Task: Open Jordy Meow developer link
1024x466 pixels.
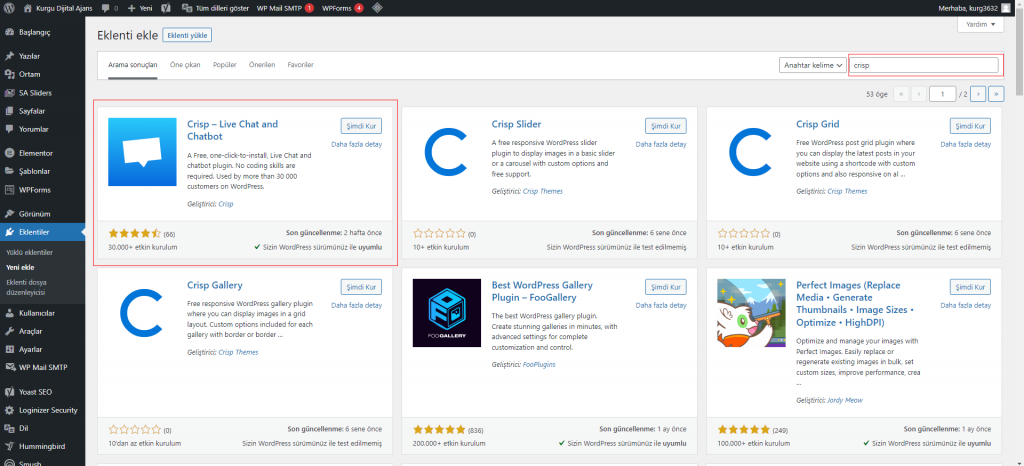Action: point(845,399)
